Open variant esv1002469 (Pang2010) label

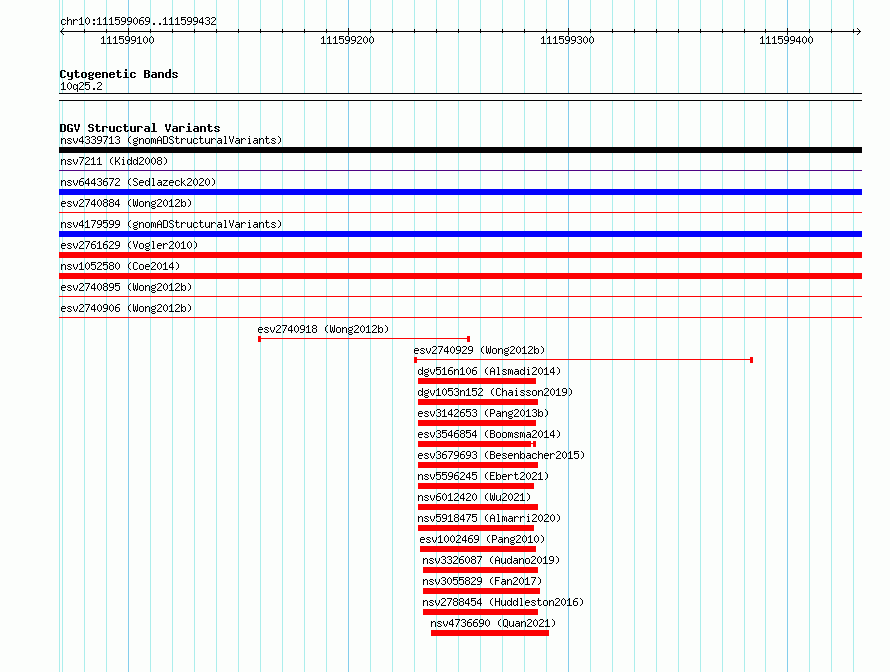482,539
